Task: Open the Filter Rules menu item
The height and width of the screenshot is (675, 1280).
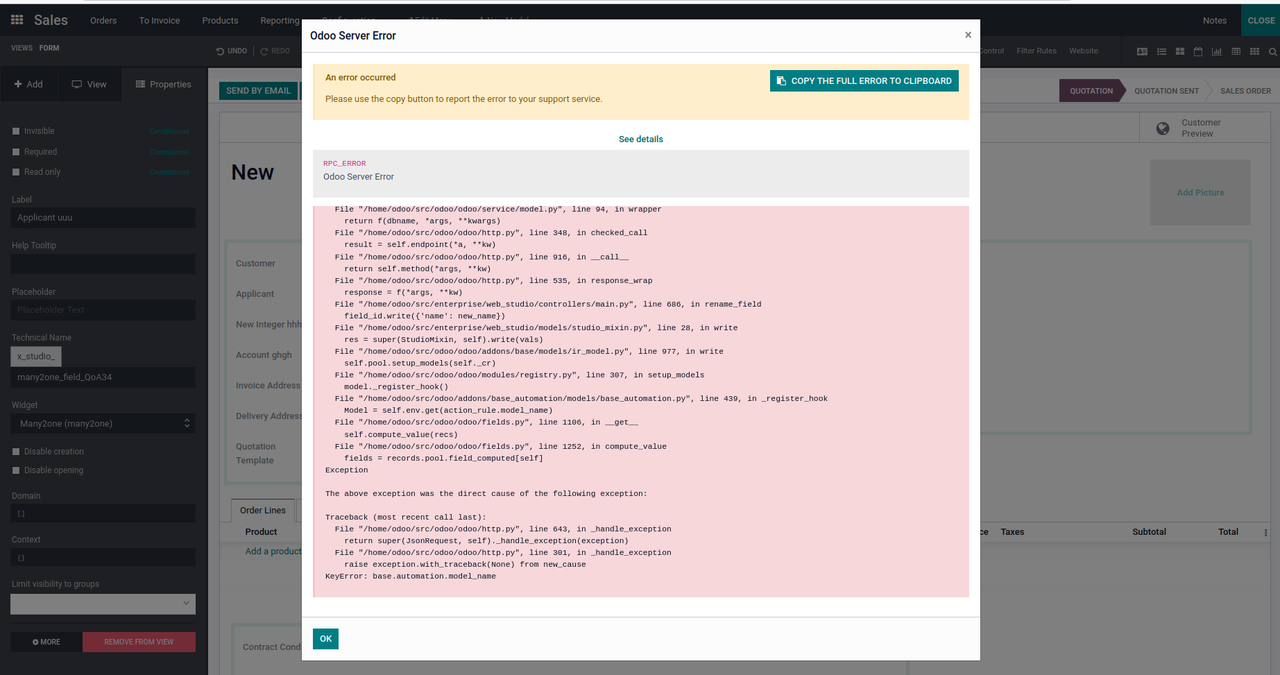Action: coord(1036,51)
